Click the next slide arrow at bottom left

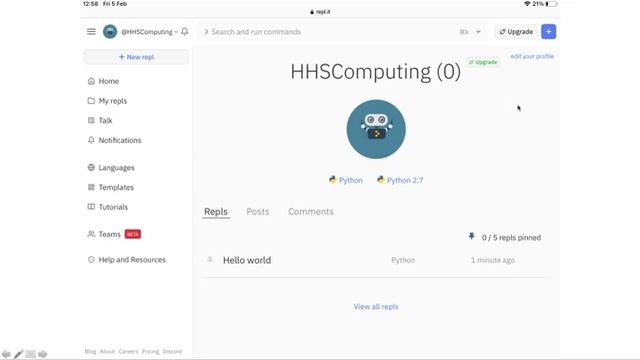point(42,354)
